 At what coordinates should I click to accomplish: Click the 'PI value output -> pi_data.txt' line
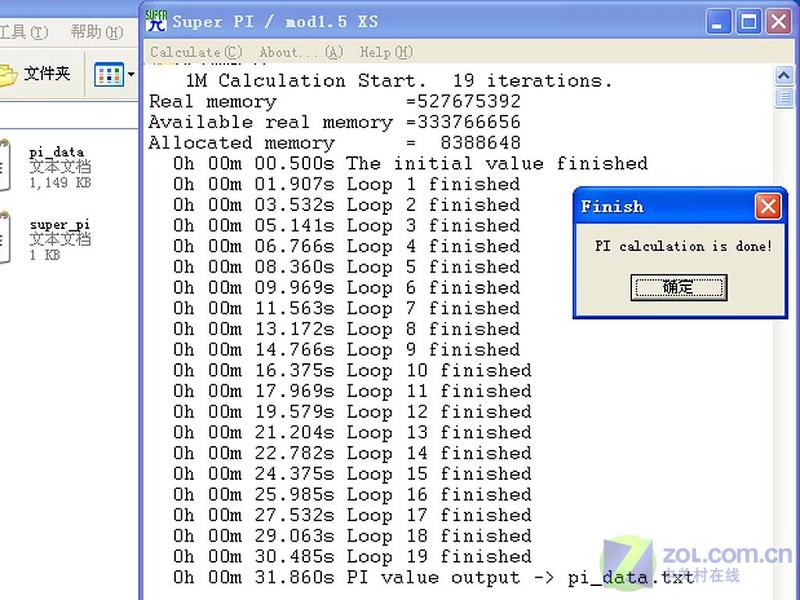coord(433,578)
